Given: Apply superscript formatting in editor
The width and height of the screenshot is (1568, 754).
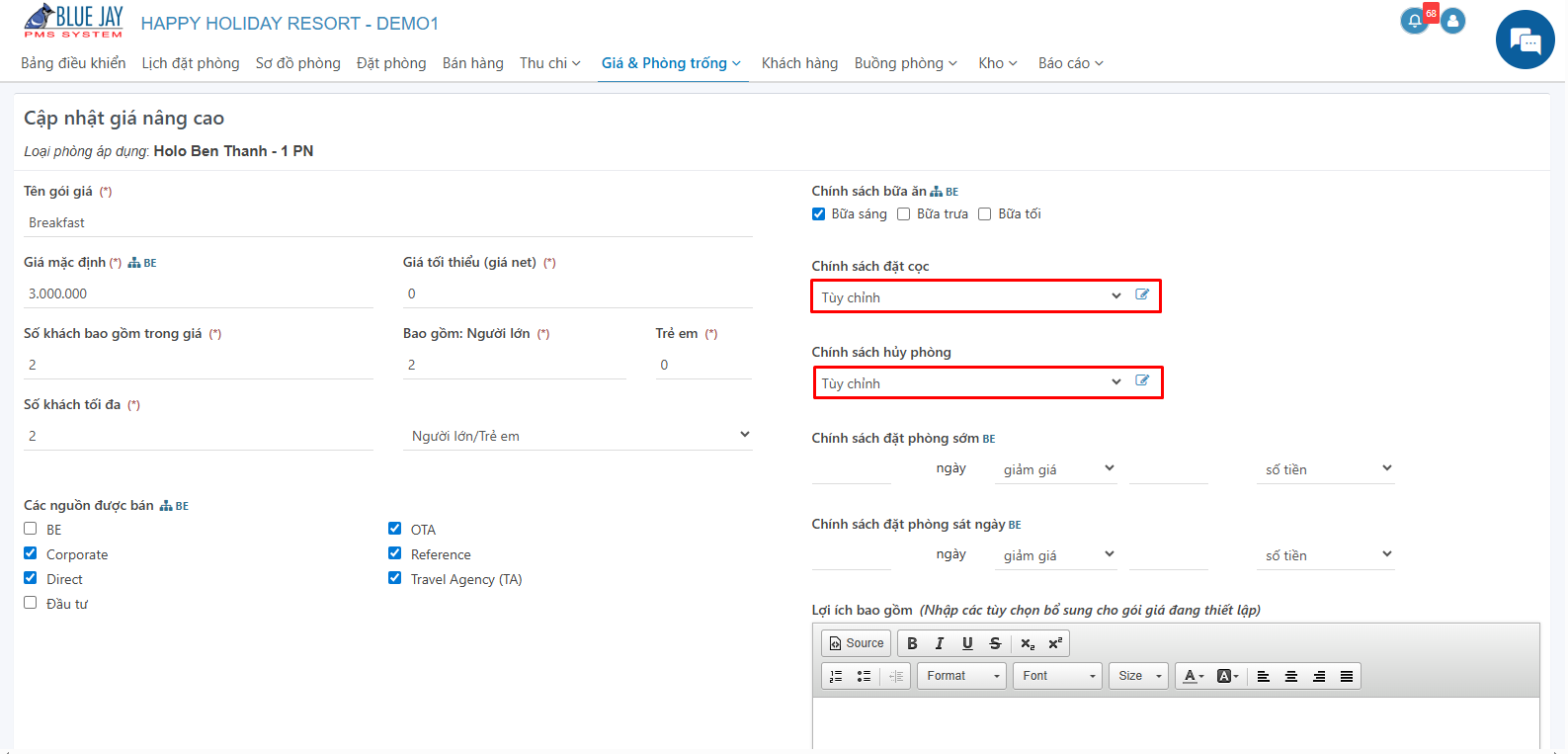Looking at the screenshot, I should tap(1055, 643).
